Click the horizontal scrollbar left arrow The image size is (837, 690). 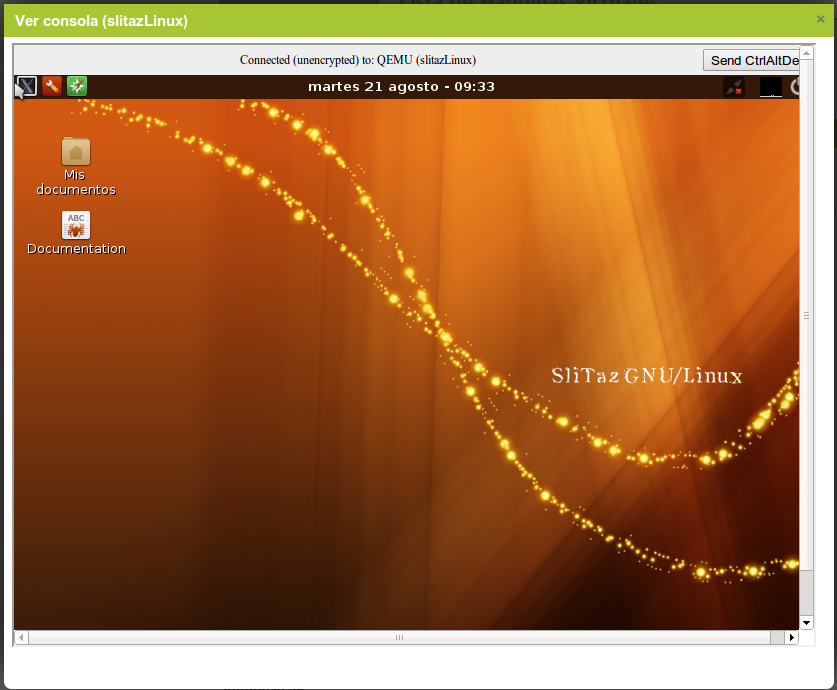click(21, 637)
